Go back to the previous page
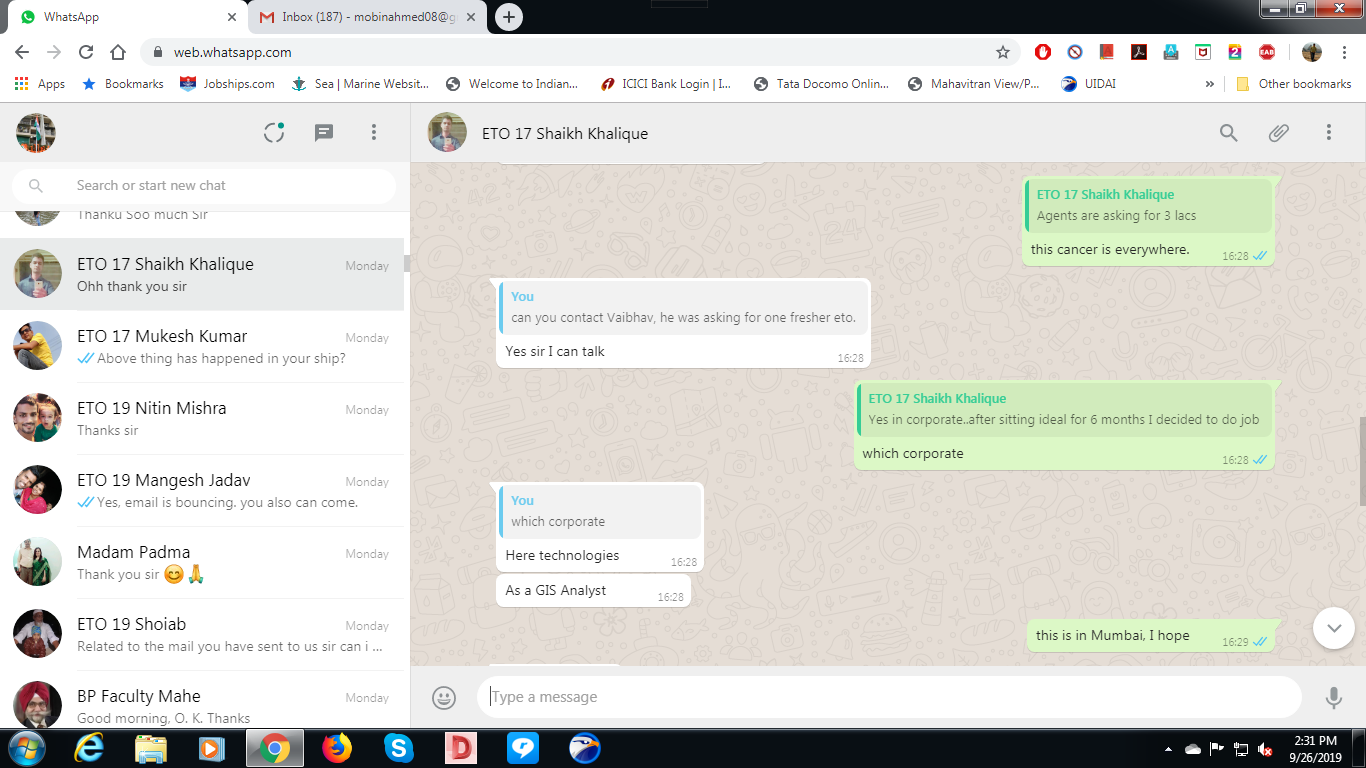 22,52
